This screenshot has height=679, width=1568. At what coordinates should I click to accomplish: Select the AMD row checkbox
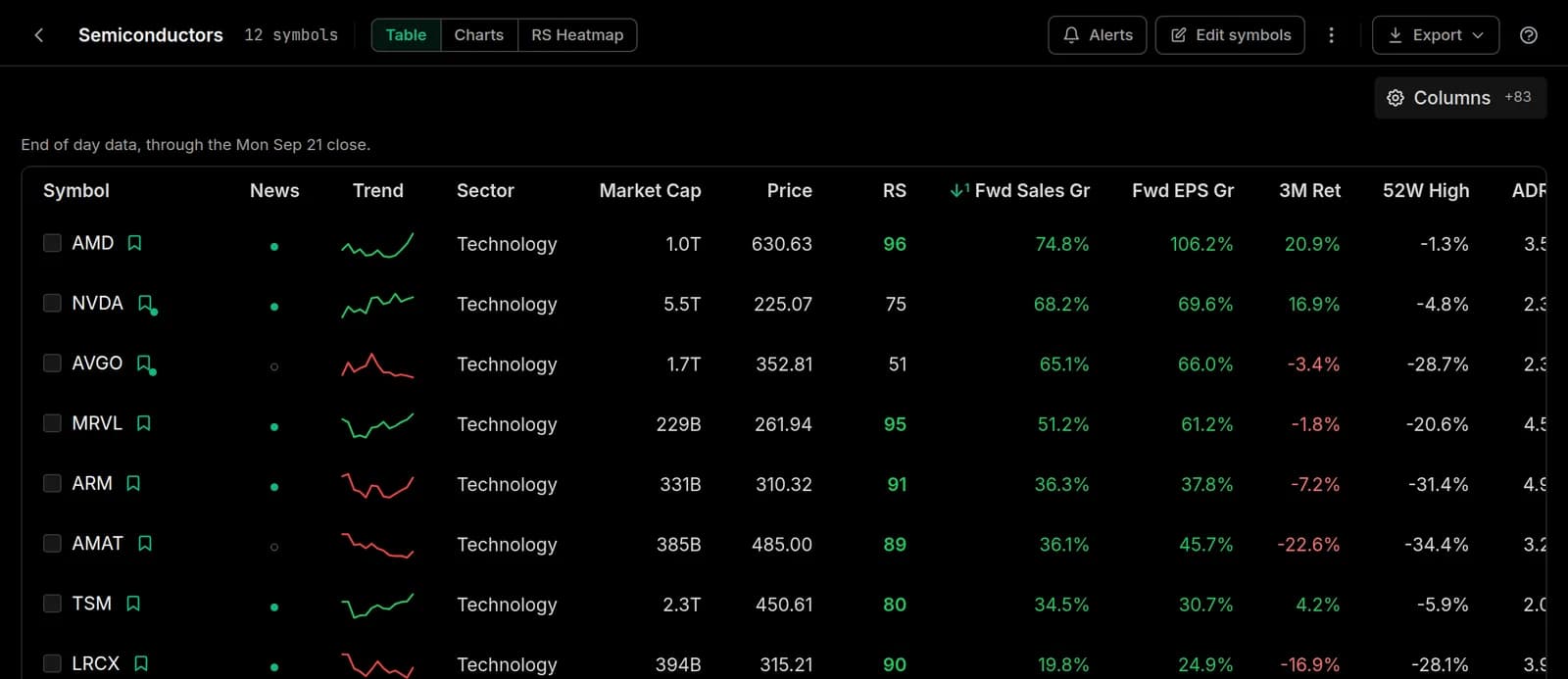pos(52,243)
